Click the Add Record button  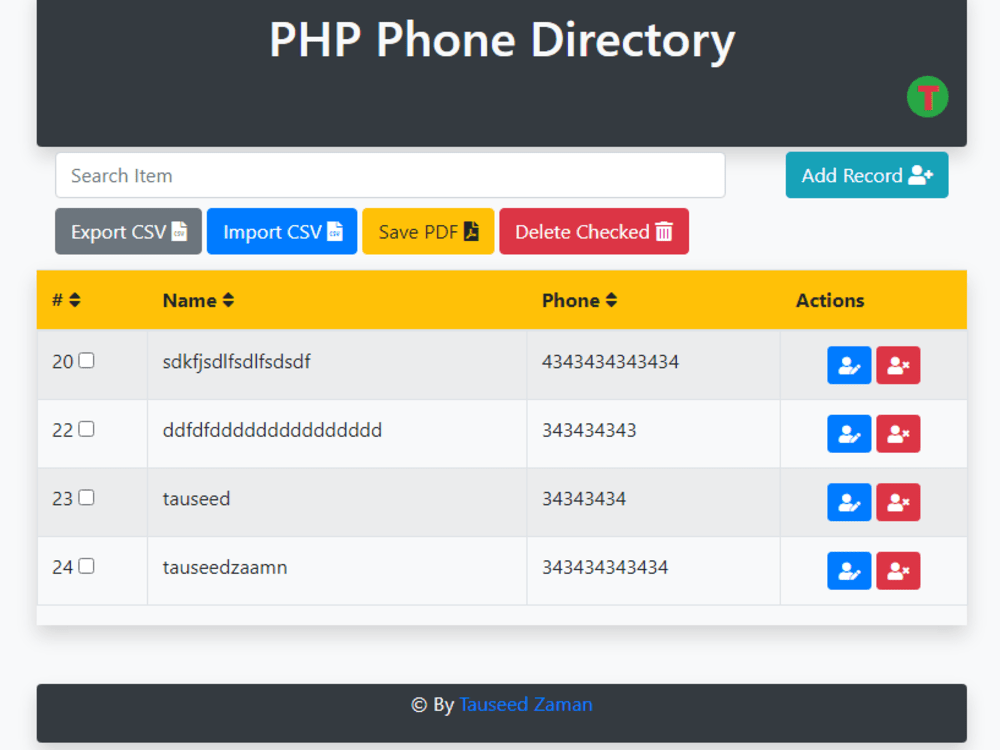(867, 175)
